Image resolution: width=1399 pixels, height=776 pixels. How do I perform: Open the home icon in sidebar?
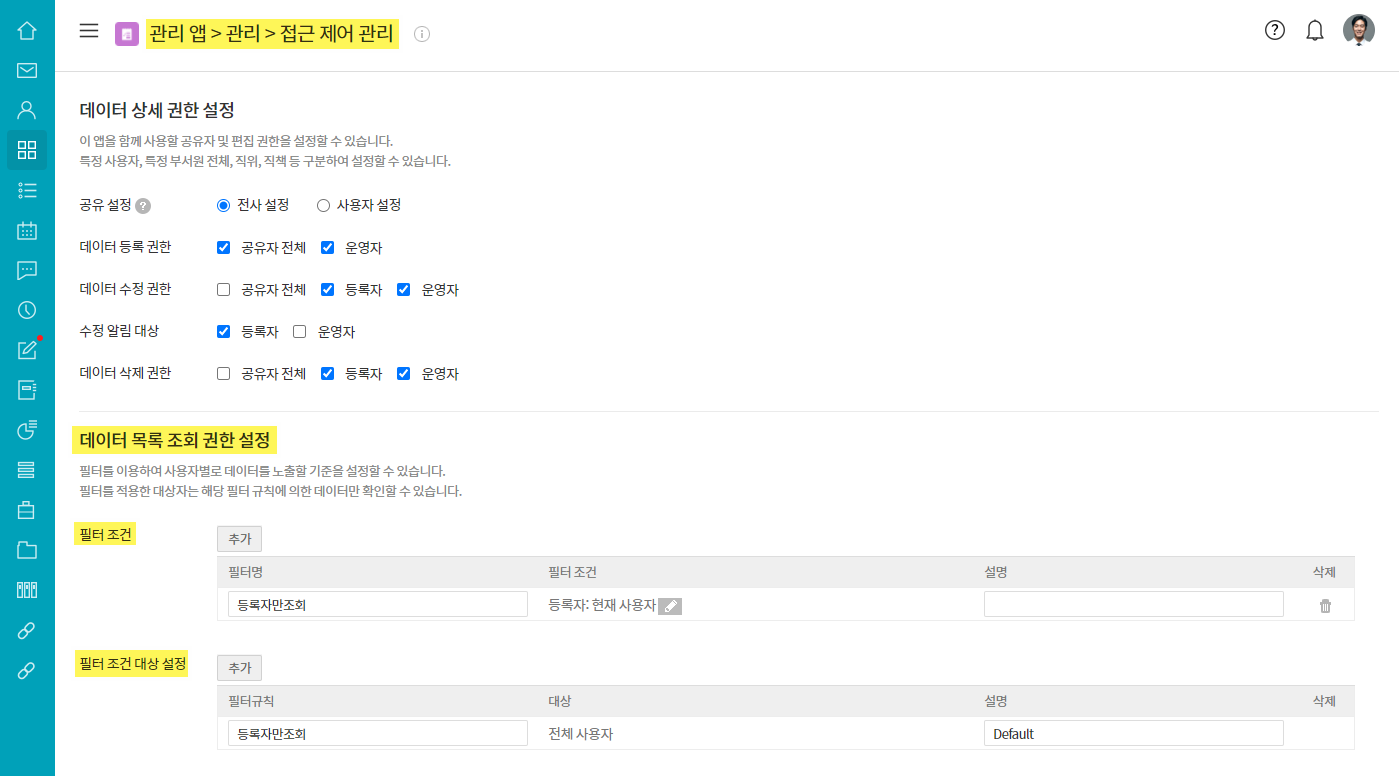click(27, 30)
